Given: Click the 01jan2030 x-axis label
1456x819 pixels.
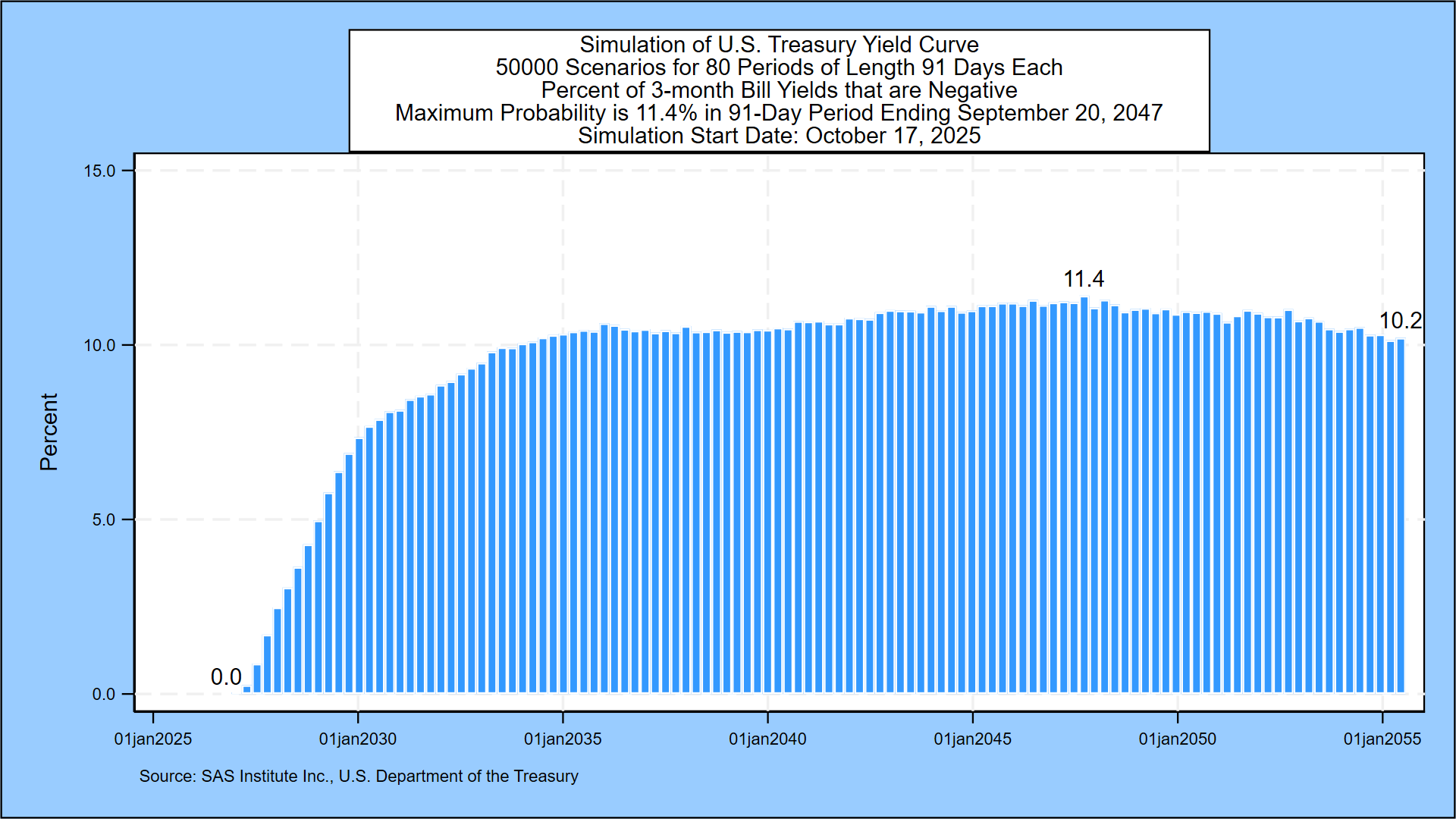Looking at the screenshot, I should [x=358, y=739].
